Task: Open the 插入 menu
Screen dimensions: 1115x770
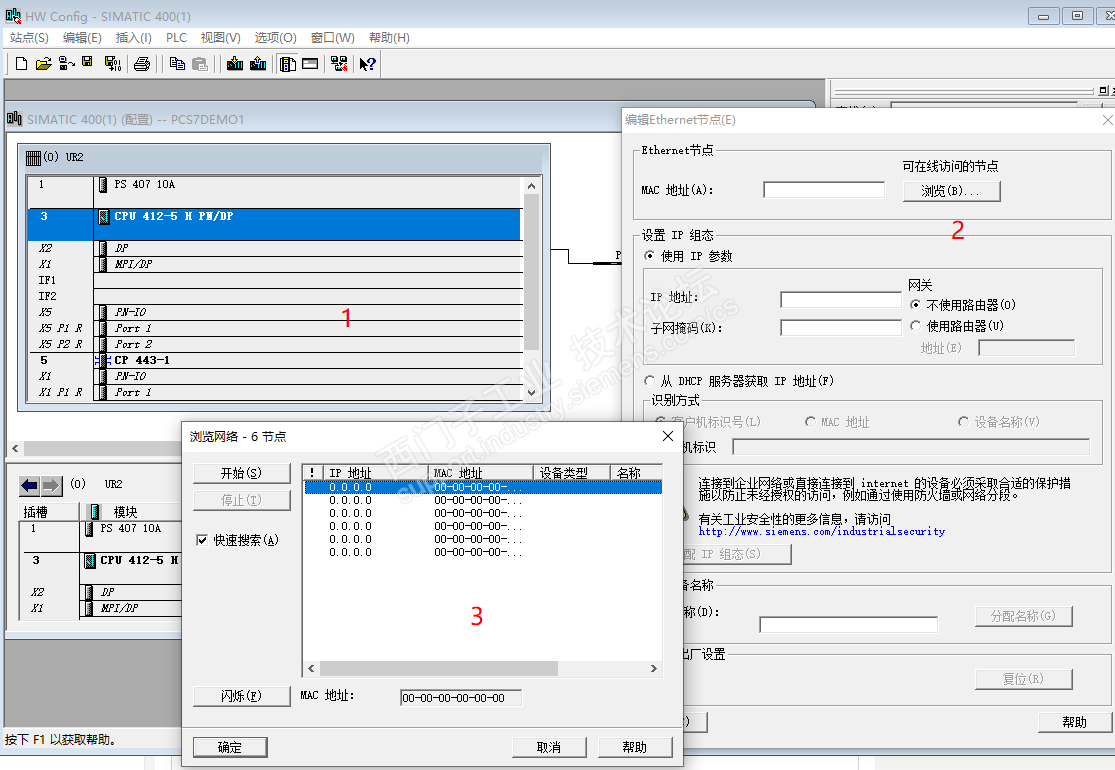Action: click(x=134, y=38)
